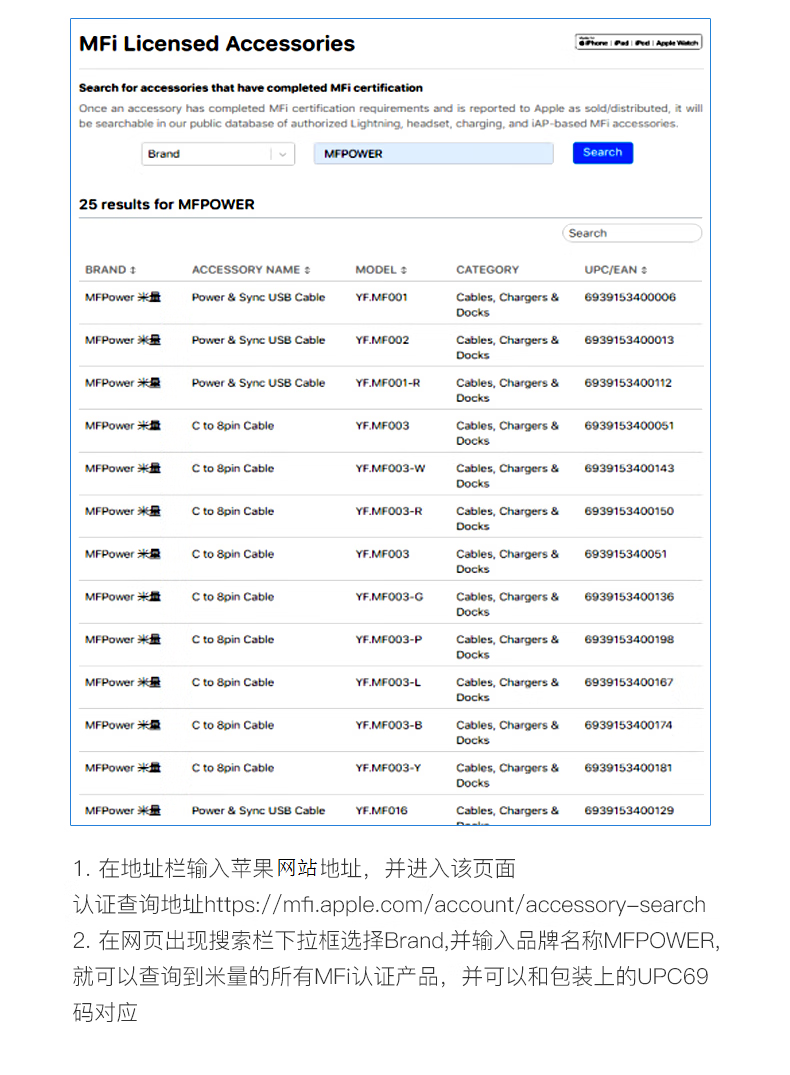Click the blue Search button

(x=603, y=152)
